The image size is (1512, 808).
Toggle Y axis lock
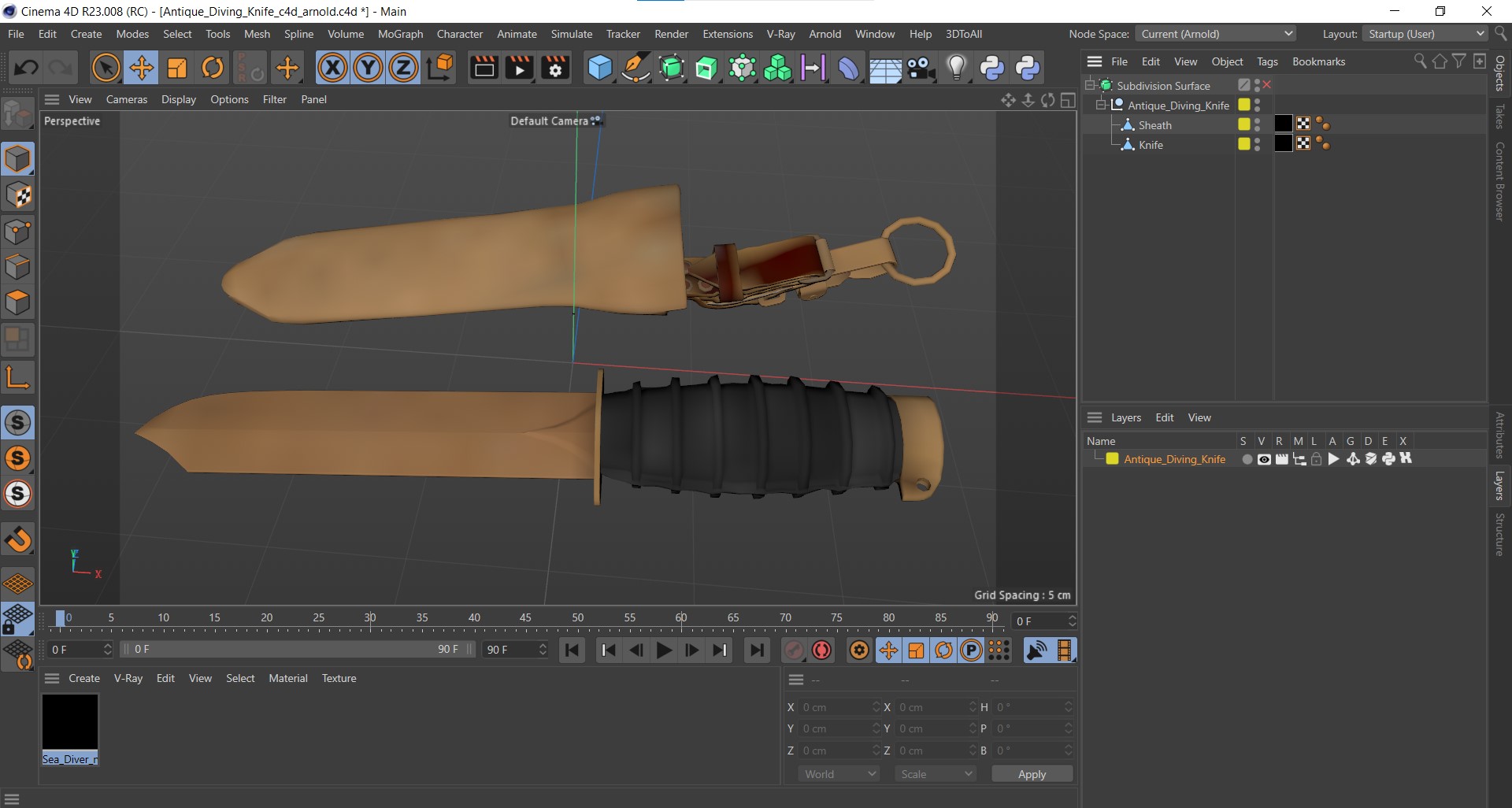pos(368,68)
